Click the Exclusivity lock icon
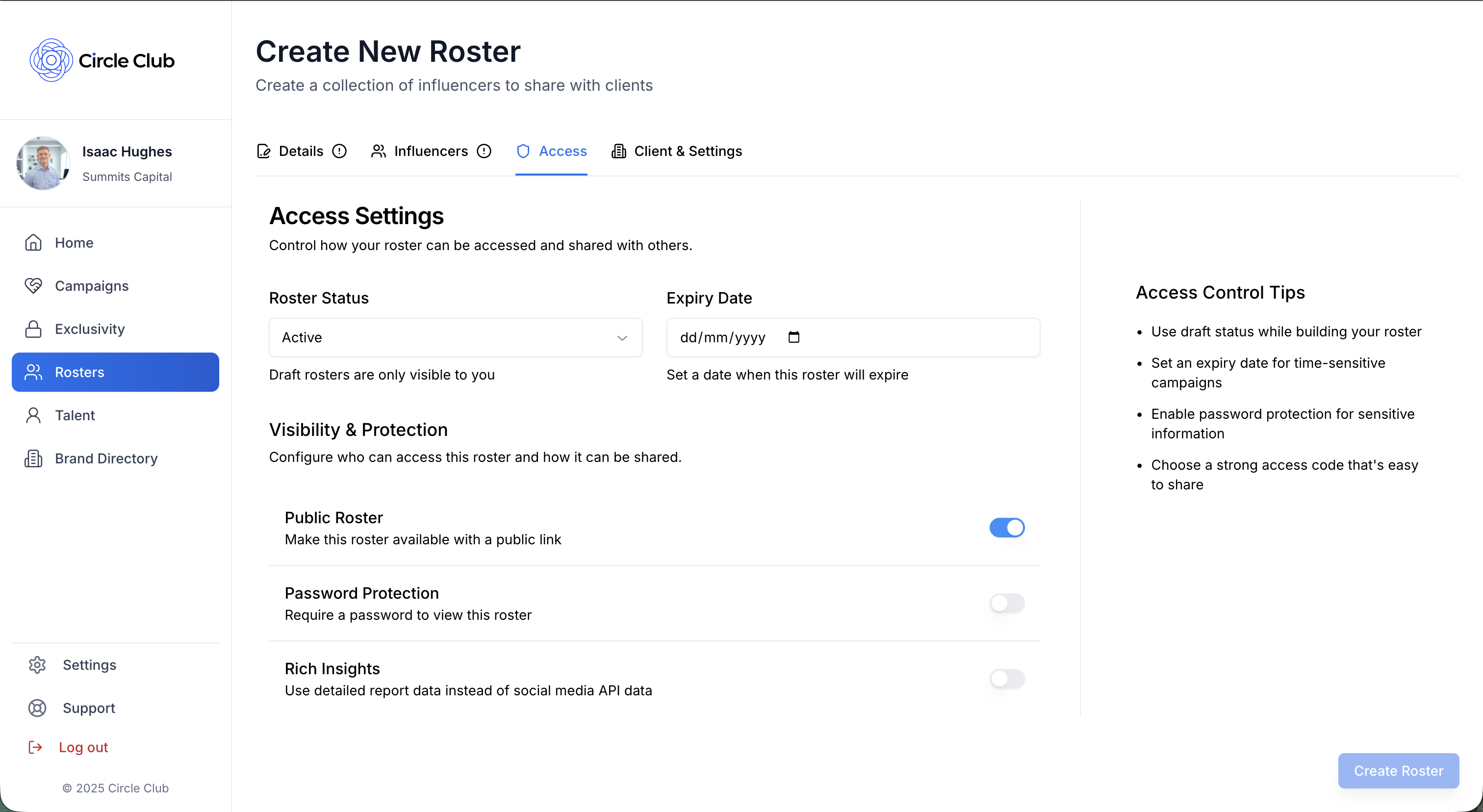The width and height of the screenshot is (1483, 812). click(x=33, y=329)
